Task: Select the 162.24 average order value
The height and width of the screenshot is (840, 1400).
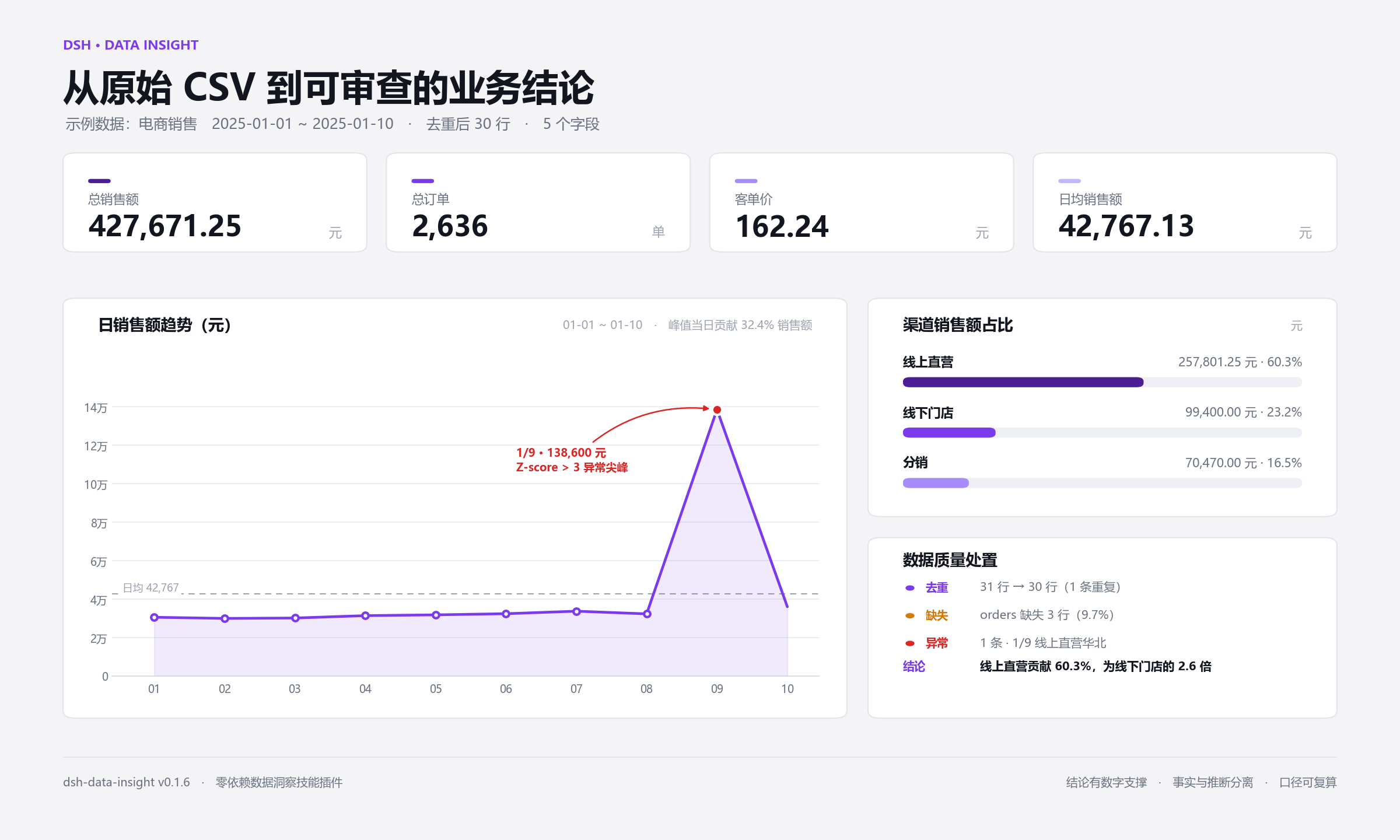Action: [782, 226]
